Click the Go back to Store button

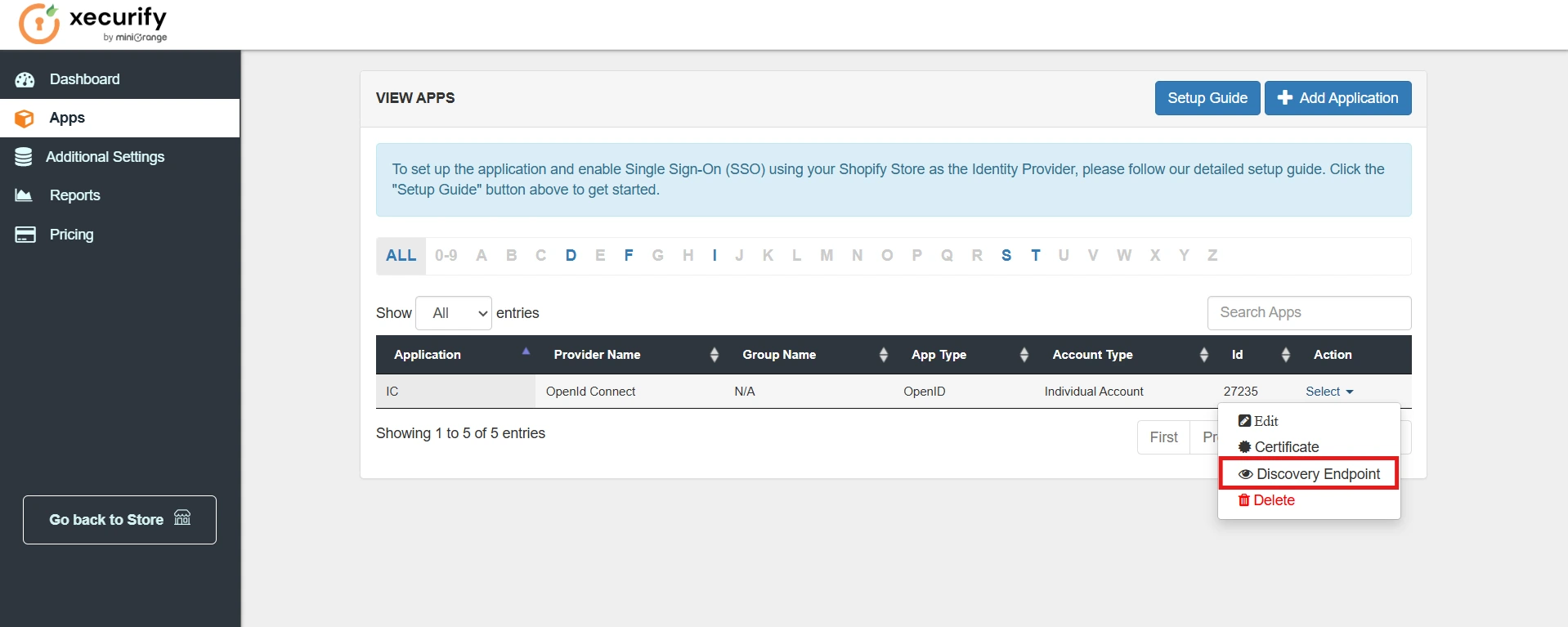(119, 520)
